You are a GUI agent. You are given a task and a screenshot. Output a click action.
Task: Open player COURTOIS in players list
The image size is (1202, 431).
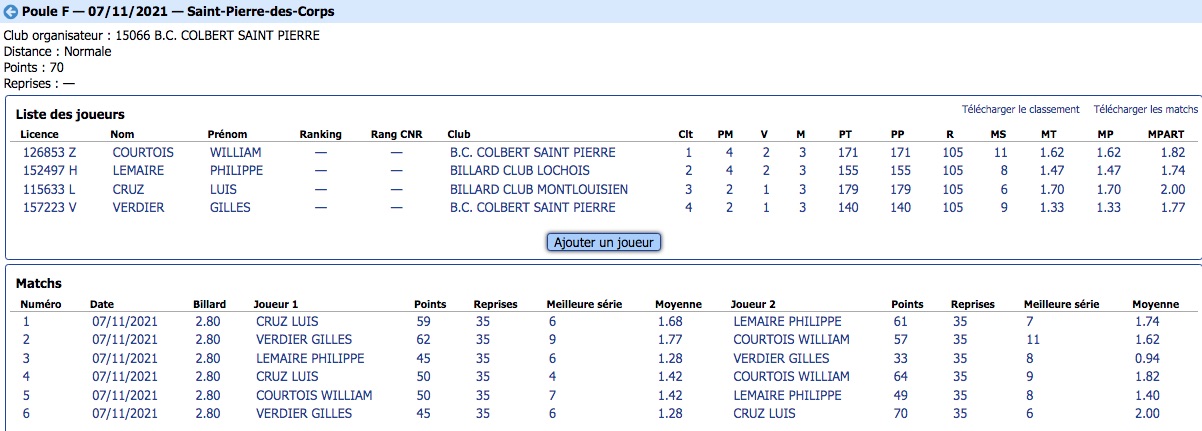[143, 153]
